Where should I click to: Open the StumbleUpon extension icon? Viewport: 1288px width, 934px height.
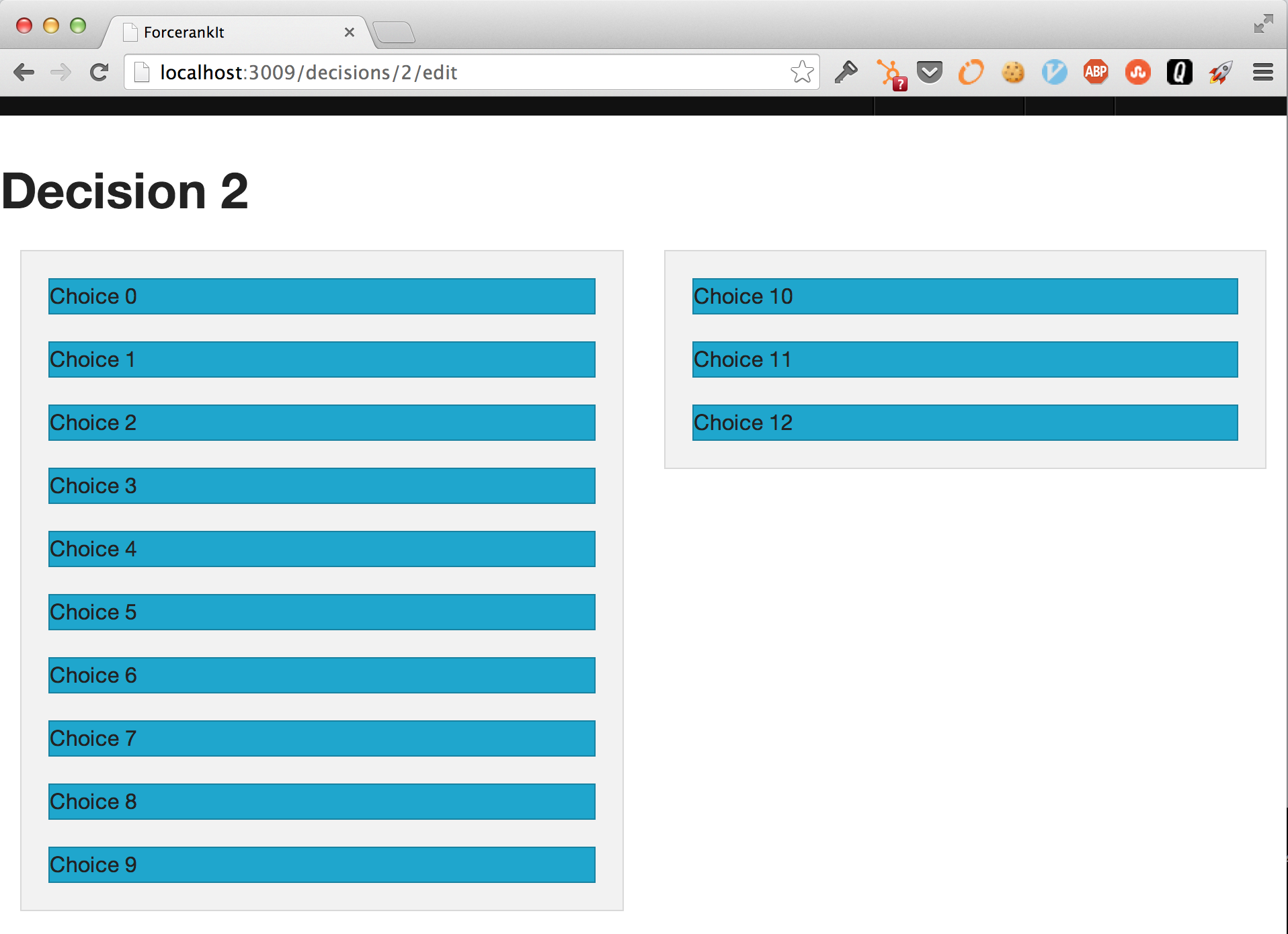pos(1137,72)
